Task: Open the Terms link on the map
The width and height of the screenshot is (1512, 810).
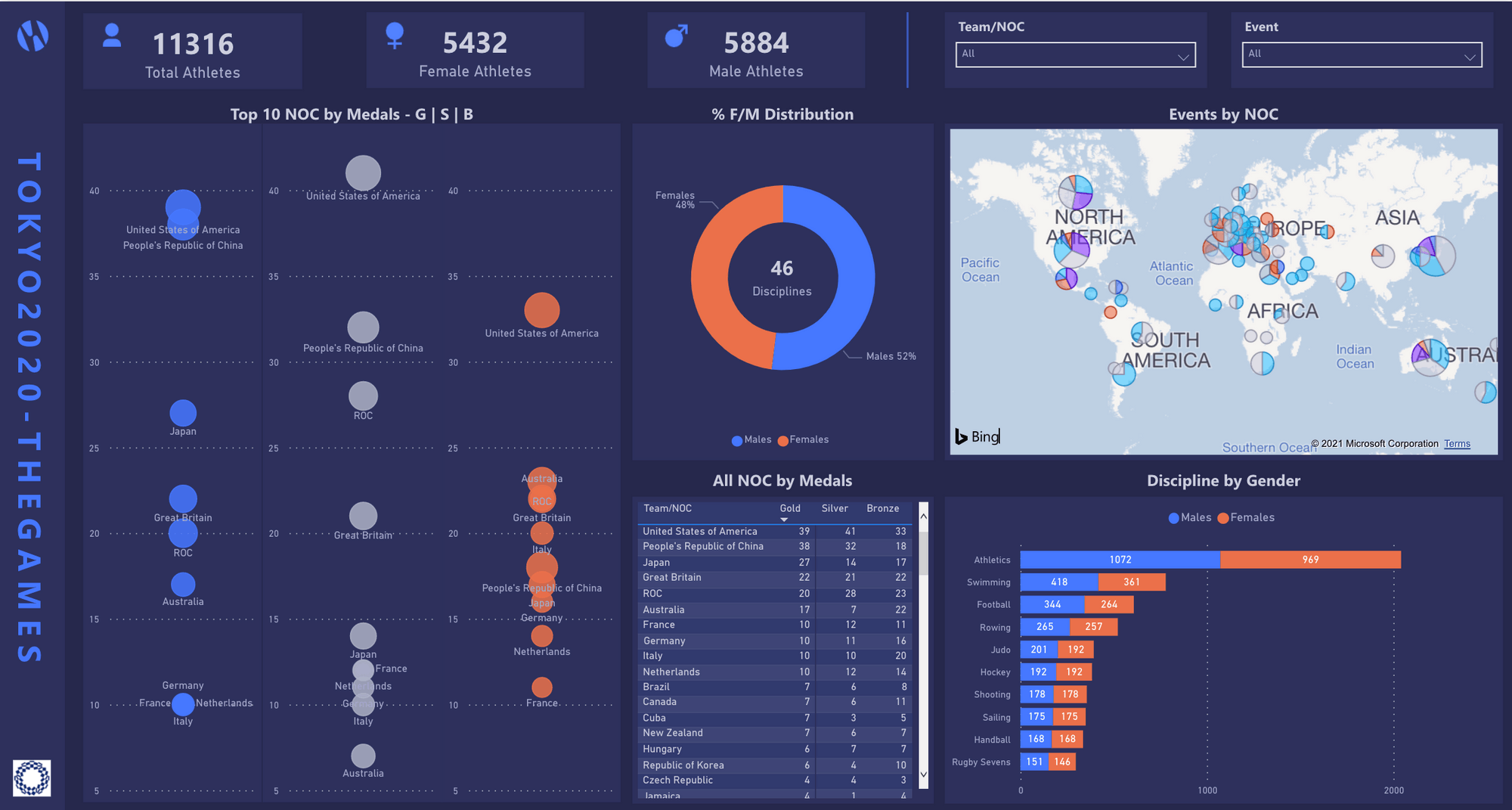Action: 1456,443
